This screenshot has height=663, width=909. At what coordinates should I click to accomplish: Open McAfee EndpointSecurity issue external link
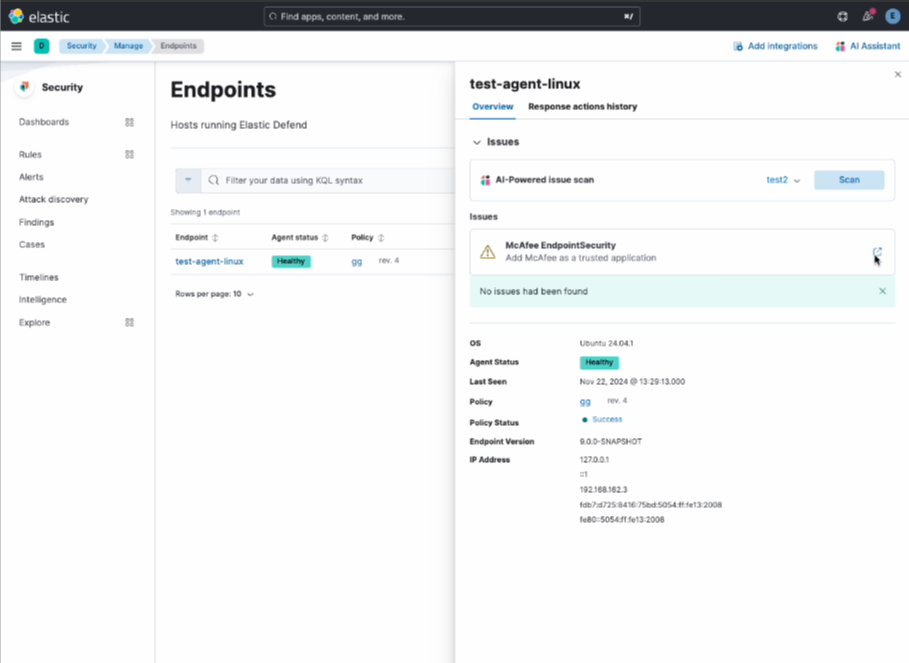[877, 252]
